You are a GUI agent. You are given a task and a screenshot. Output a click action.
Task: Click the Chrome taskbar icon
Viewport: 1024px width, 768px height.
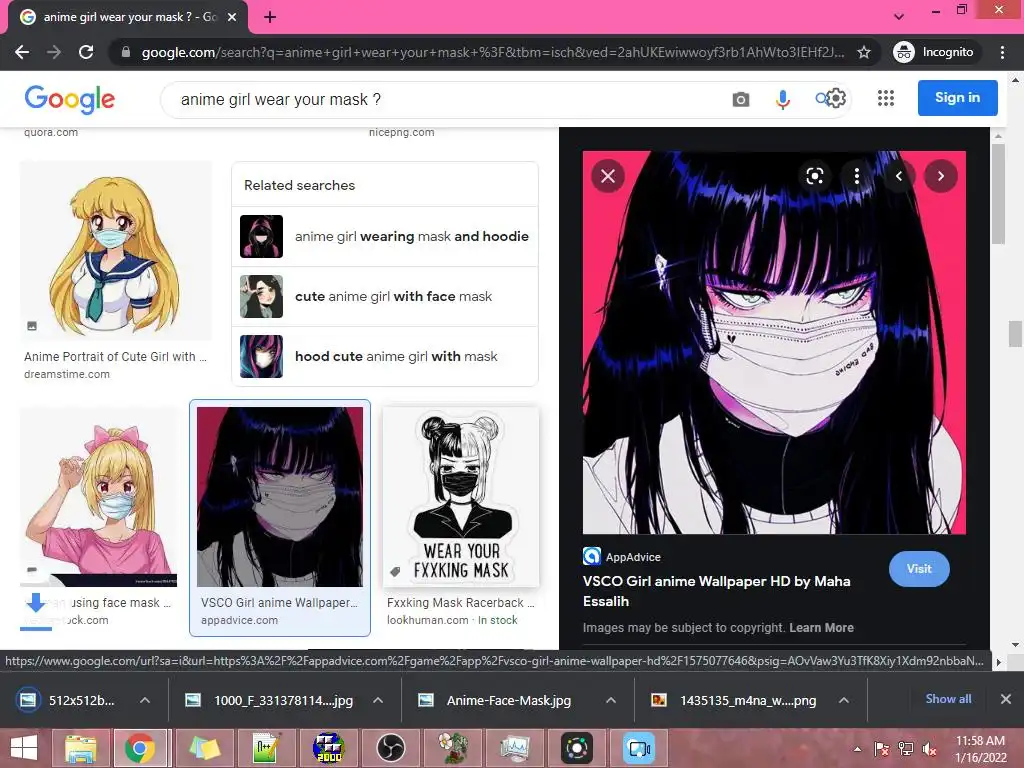[x=140, y=748]
